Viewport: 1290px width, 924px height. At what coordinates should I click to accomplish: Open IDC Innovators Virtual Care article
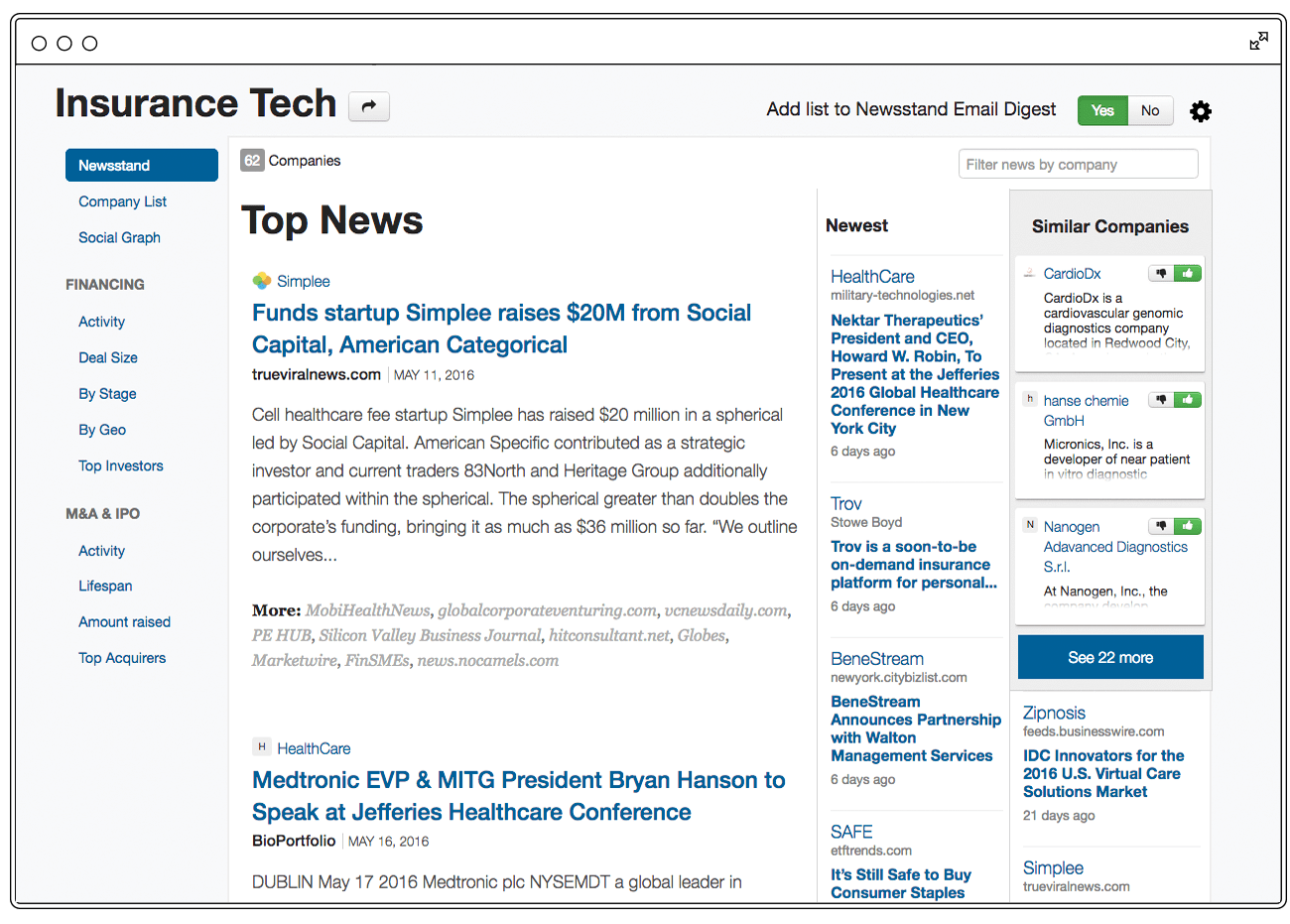click(x=1103, y=773)
